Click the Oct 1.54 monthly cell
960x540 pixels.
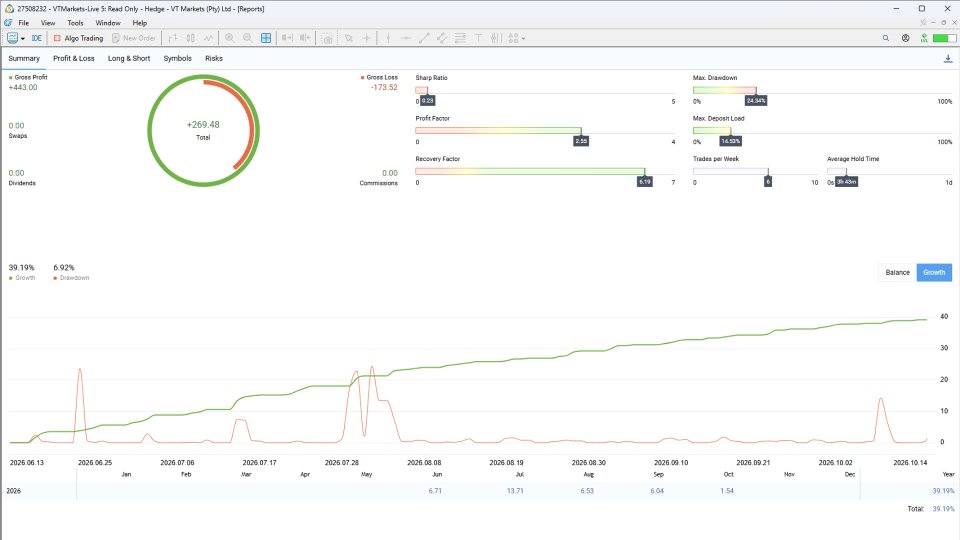coord(727,491)
